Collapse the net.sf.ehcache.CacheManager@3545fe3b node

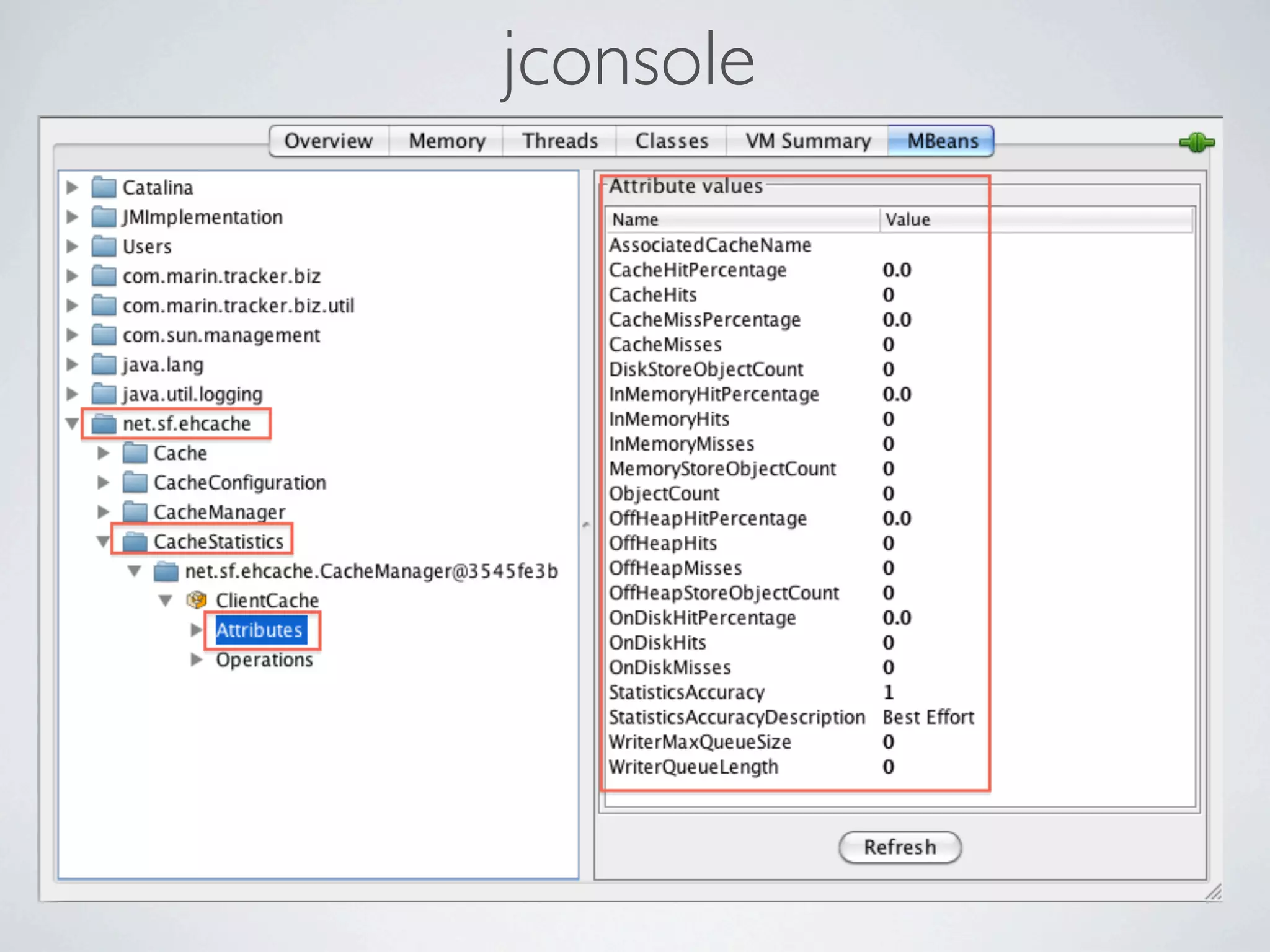[x=135, y=571]
